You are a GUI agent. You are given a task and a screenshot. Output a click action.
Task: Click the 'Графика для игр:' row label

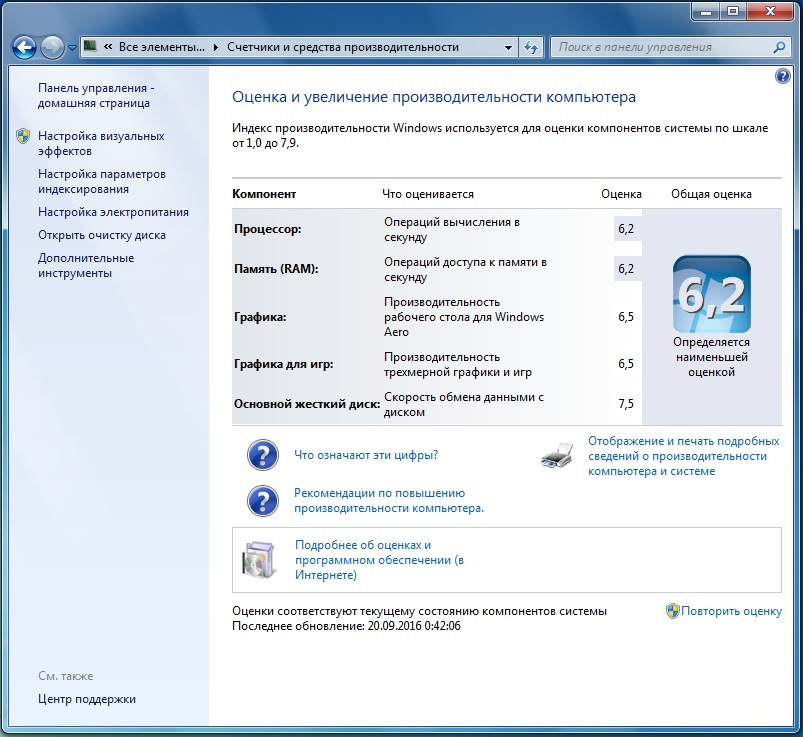click(284, 364)
